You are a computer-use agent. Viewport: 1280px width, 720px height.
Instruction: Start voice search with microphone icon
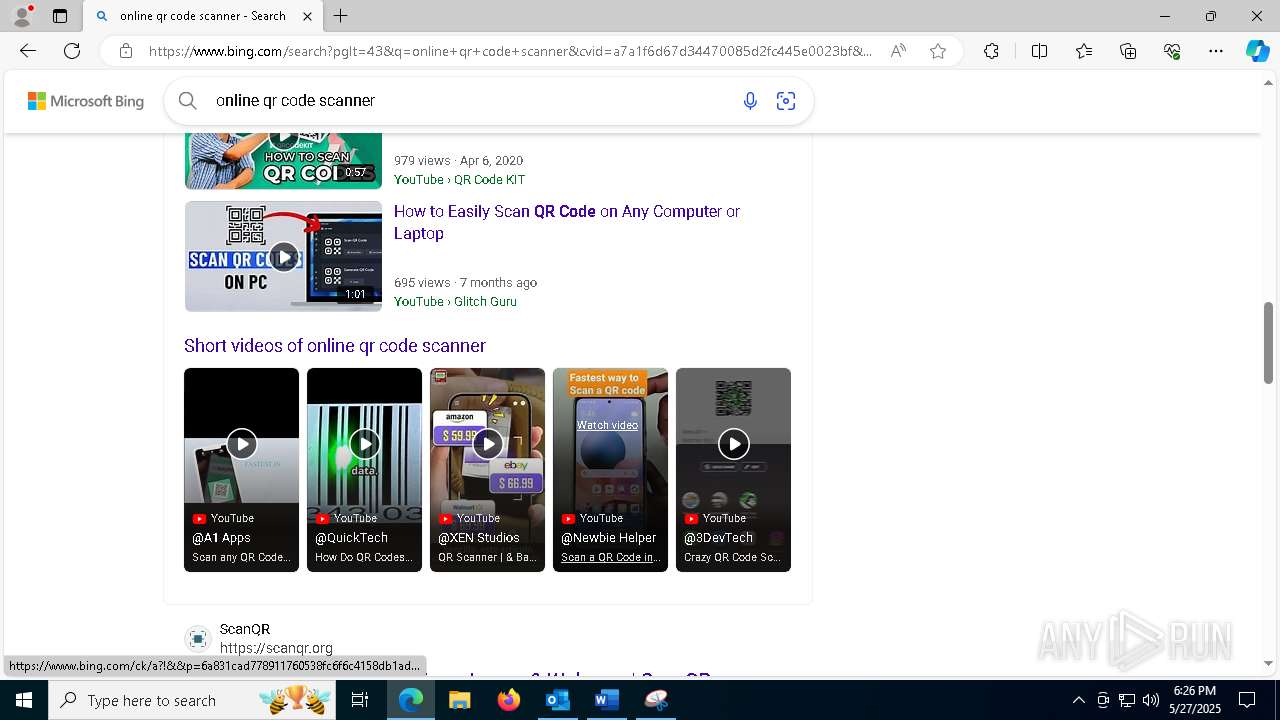750,101
